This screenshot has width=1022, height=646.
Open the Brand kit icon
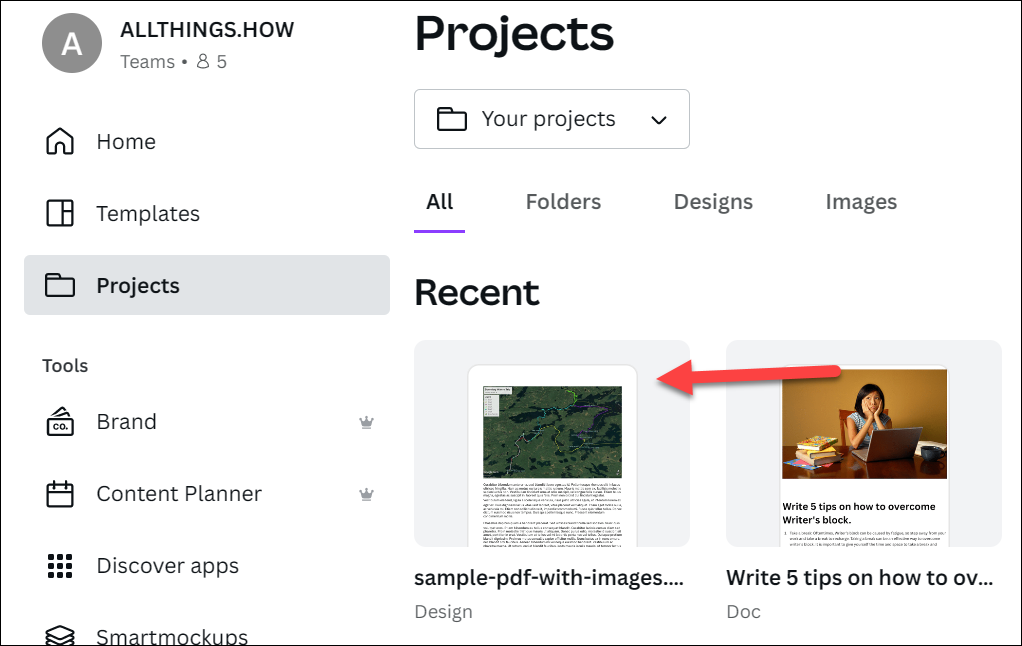click(x=60, y=422)
